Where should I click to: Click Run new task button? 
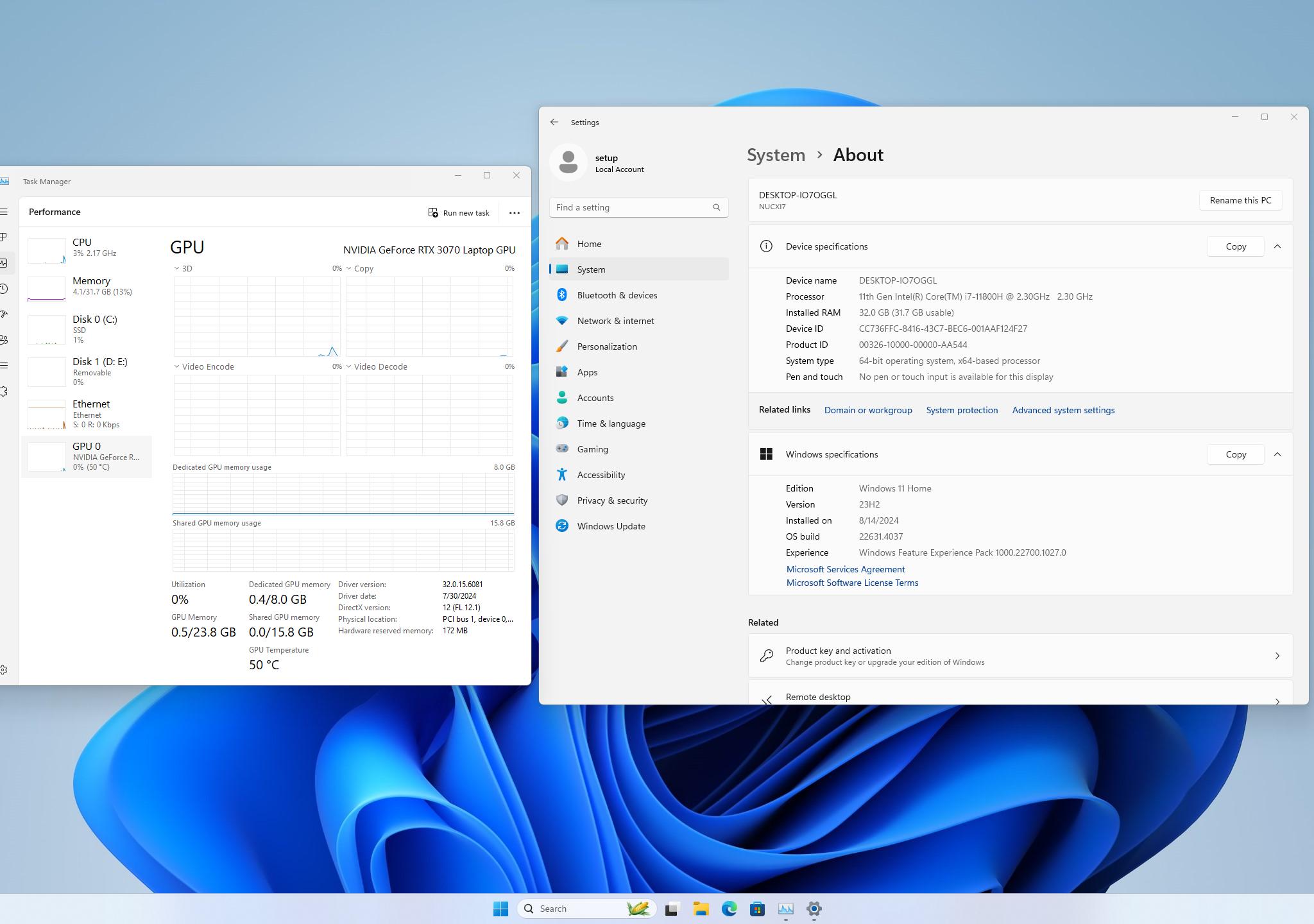pos(459,212)
